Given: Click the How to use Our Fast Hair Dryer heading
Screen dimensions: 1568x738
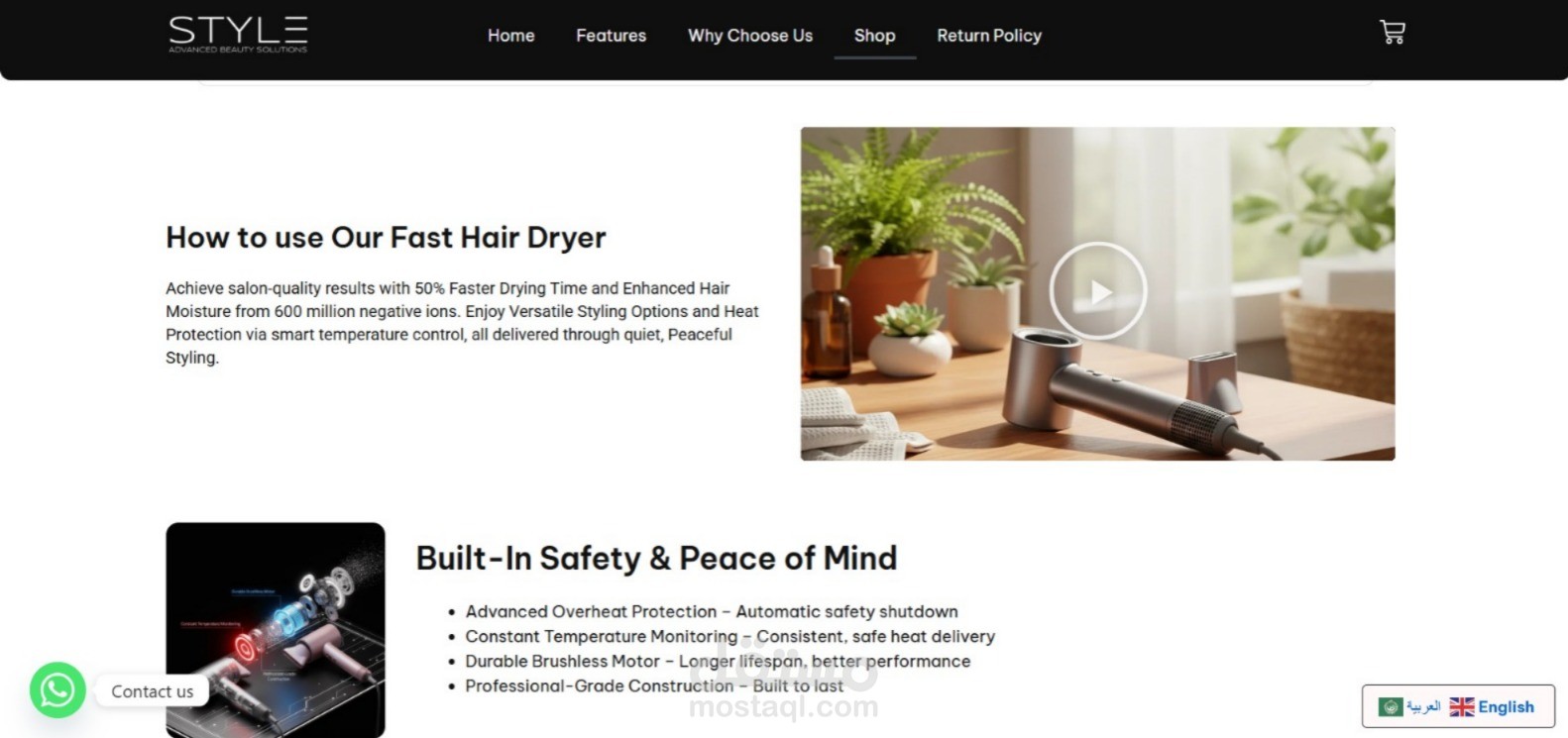Looking at the screenshot, I should click(386, 238).
